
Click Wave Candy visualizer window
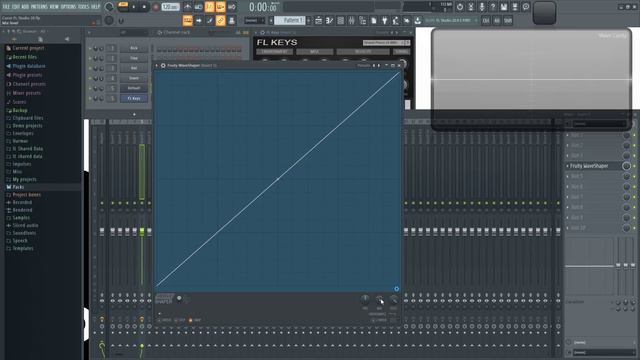(x=531, y=80)
